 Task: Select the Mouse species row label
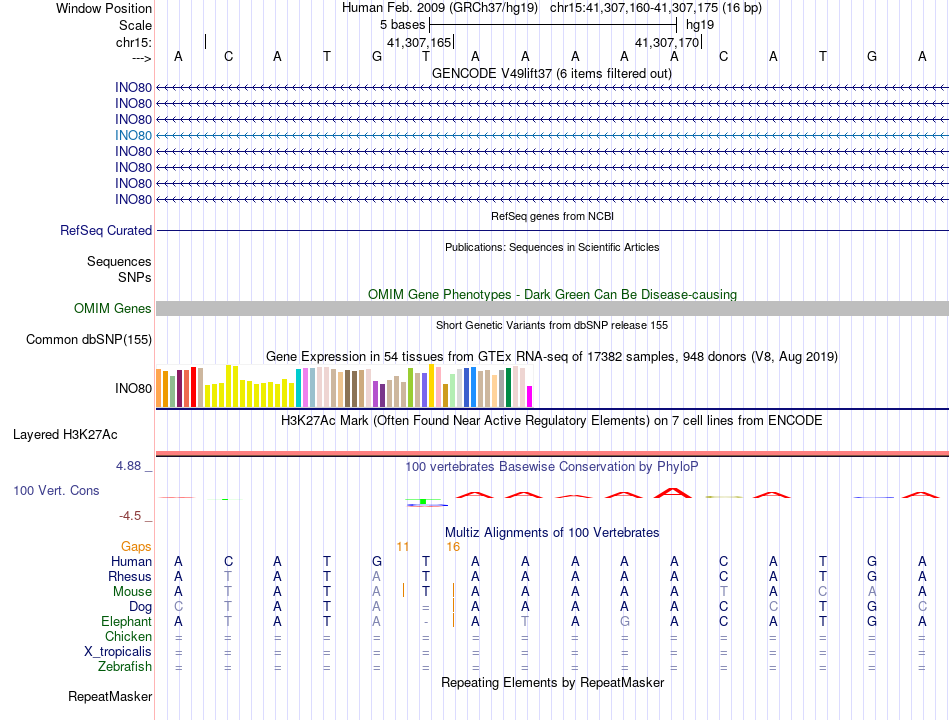click(x=132, y=592)
